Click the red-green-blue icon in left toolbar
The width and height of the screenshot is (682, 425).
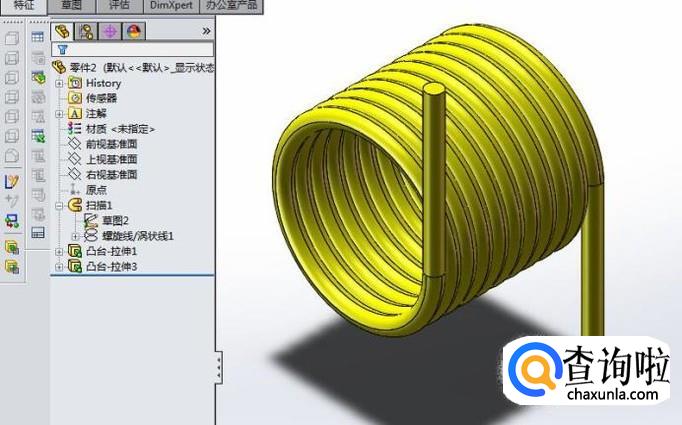click(12, 221)
